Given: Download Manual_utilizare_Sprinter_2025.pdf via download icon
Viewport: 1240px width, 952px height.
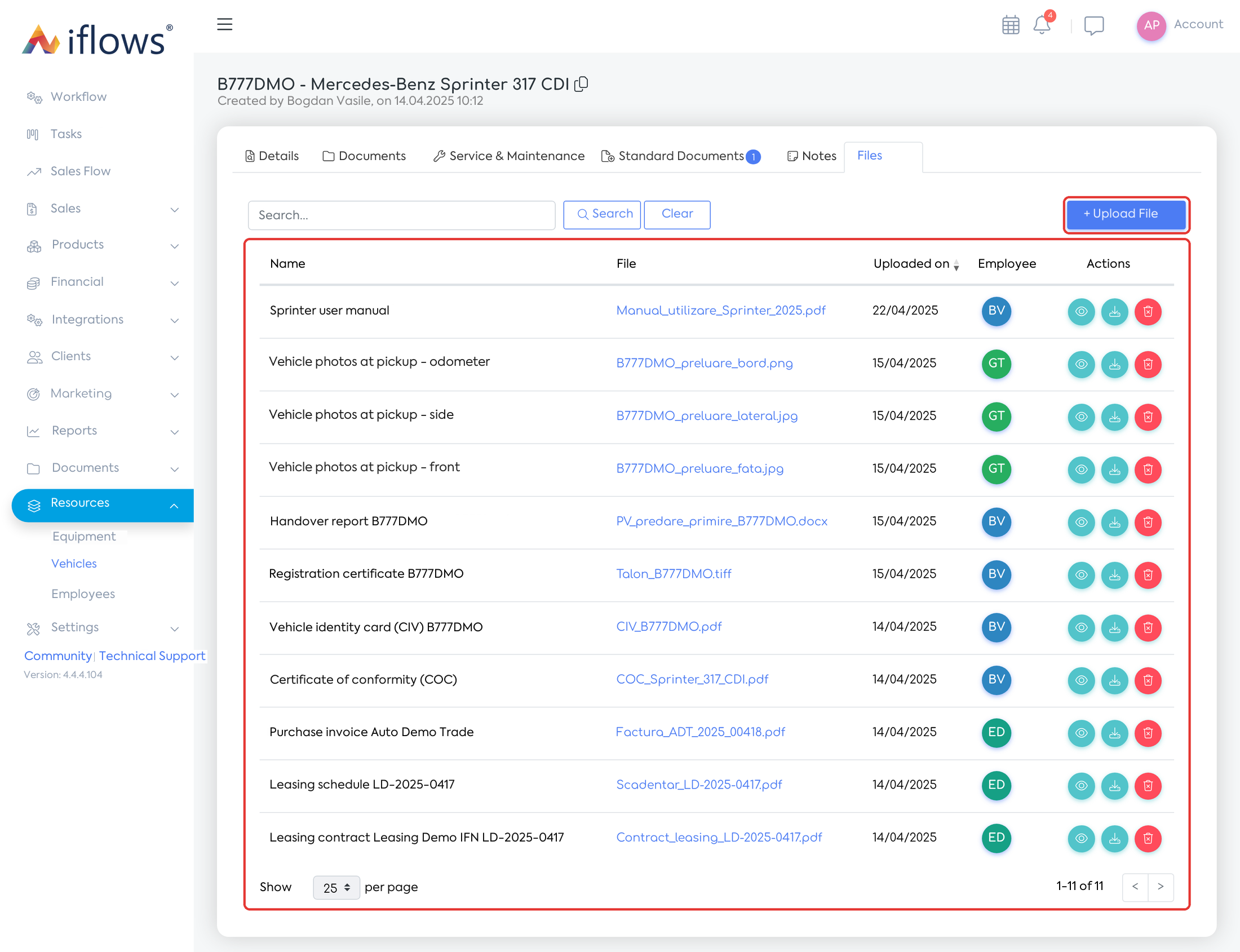Looking at the screenshot, I should (x=1114, y=312).
